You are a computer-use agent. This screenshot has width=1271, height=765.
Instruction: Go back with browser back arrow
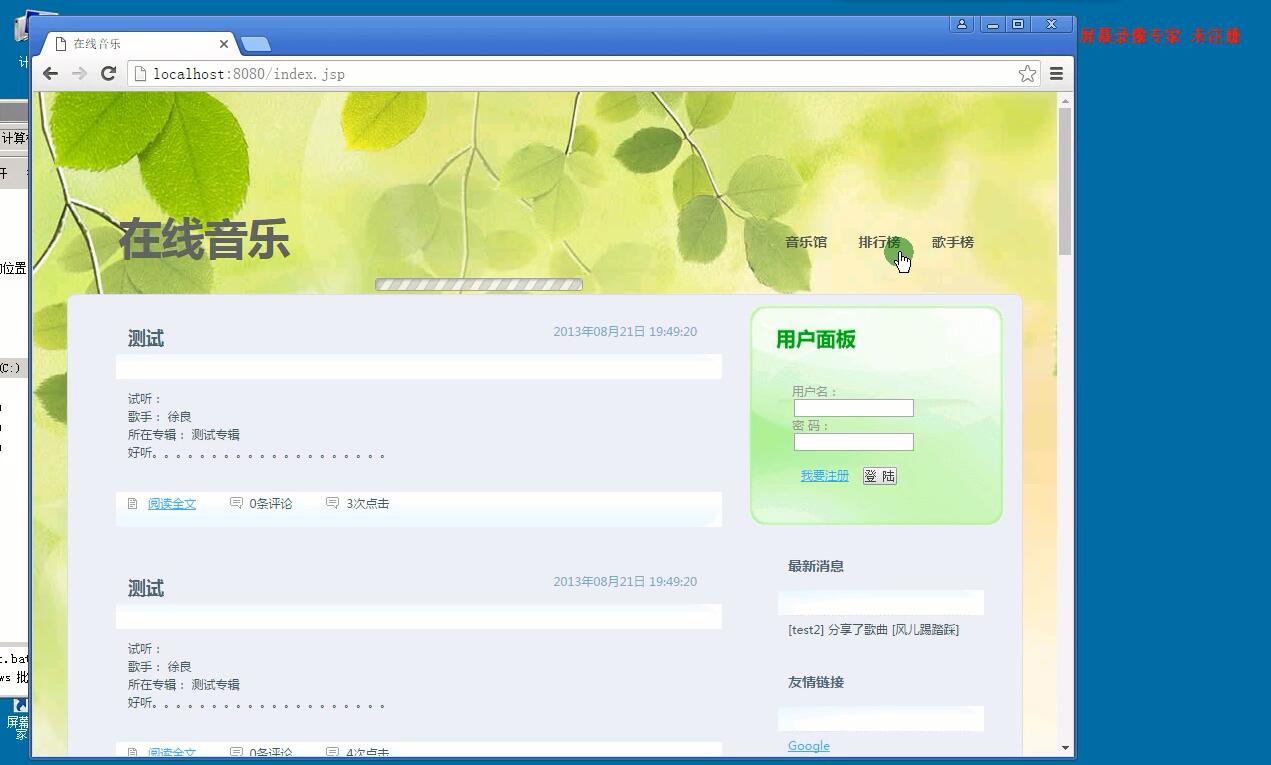click(x=50, y=73)
